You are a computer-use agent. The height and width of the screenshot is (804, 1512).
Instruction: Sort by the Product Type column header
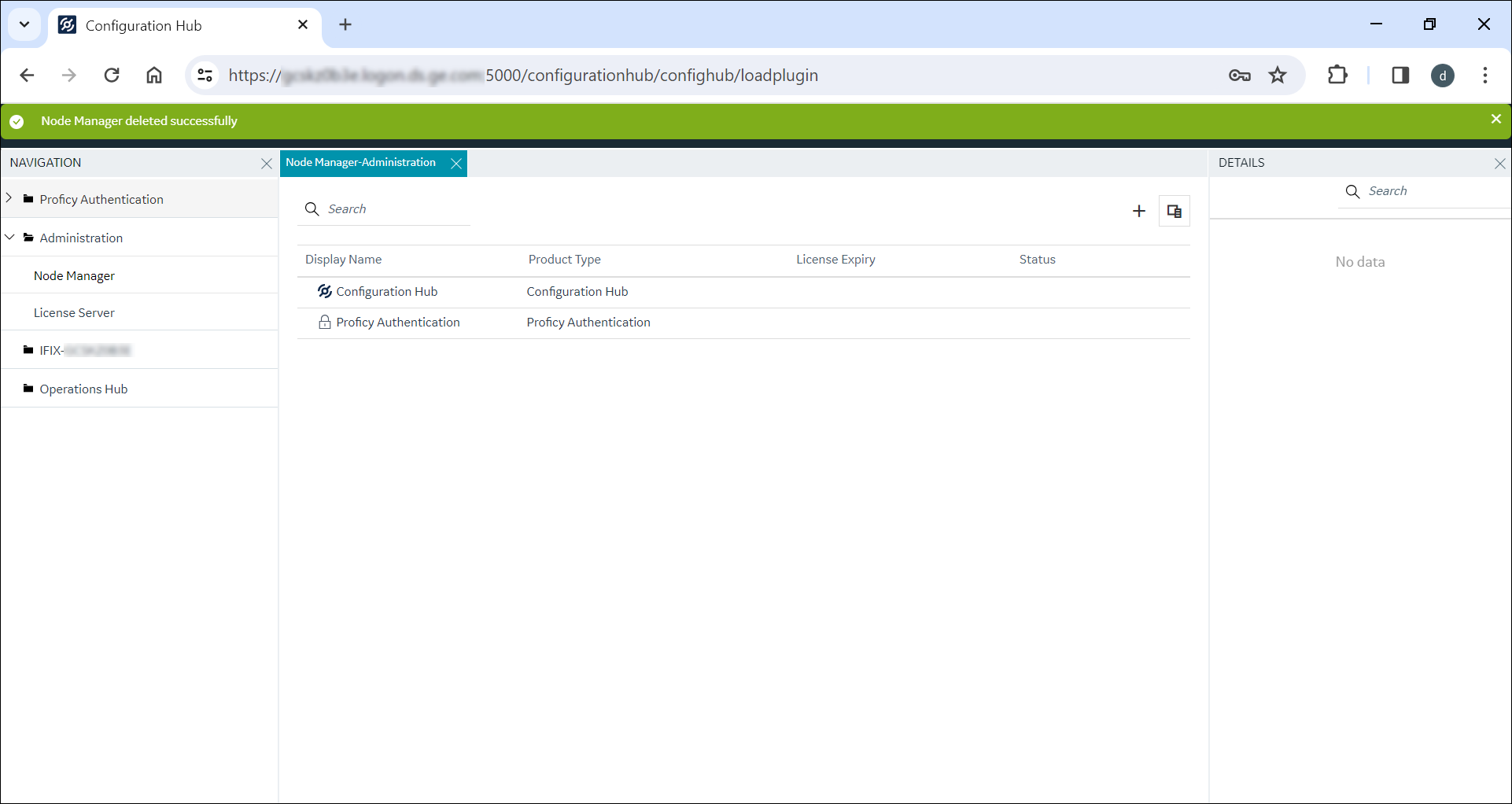tap(564, 260)
